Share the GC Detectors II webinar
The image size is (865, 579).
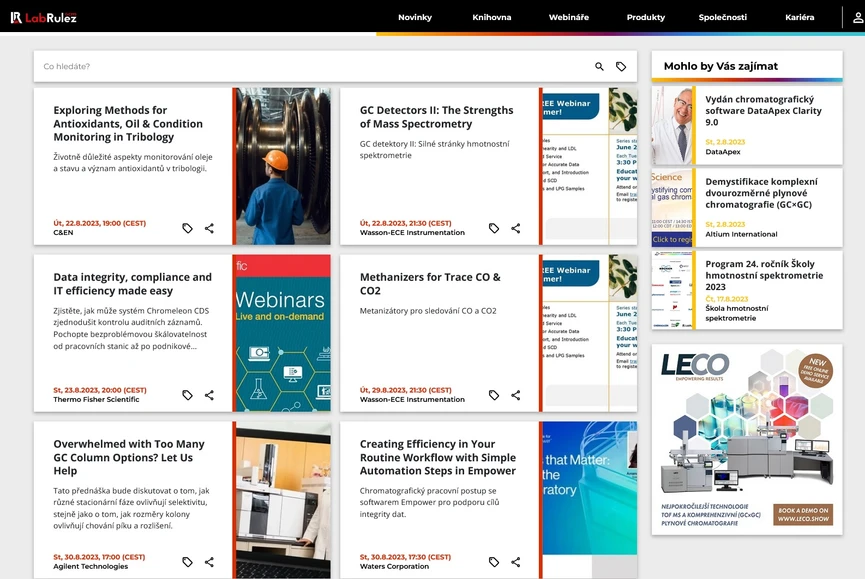click(x=516, y=228)
